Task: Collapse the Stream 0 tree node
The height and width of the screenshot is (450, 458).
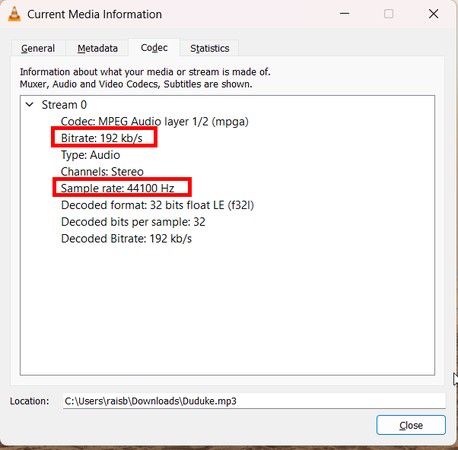Action: pyautogui.click(x=30, y=105)
